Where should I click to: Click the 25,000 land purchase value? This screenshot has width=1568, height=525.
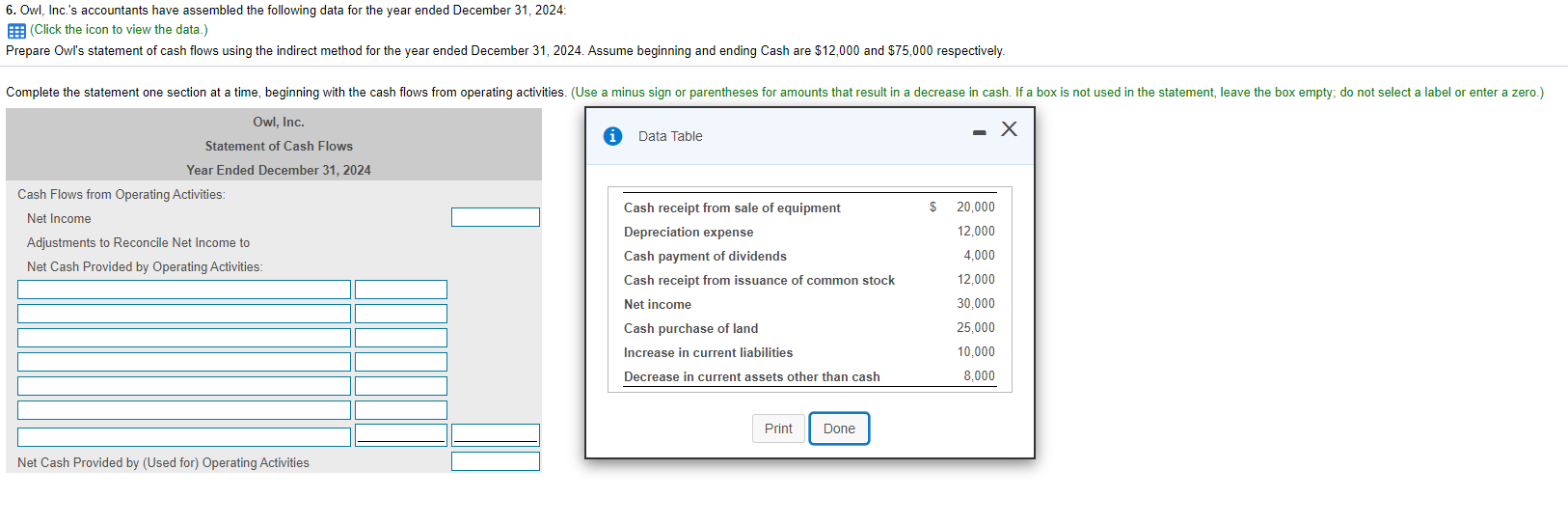tap(975, 327)
